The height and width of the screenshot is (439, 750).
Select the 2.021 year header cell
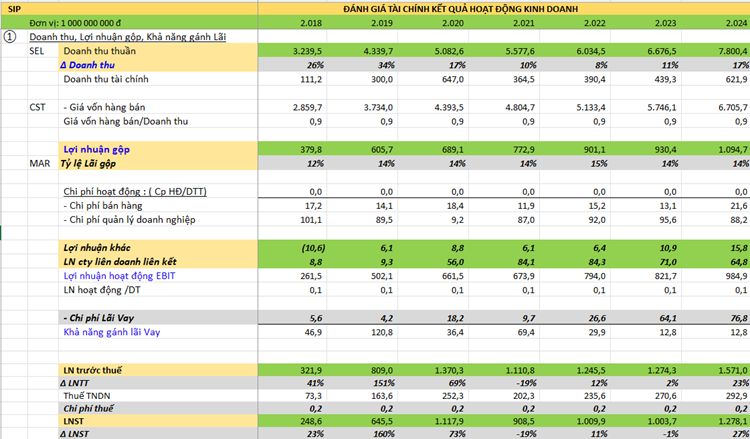pos(524,22)
